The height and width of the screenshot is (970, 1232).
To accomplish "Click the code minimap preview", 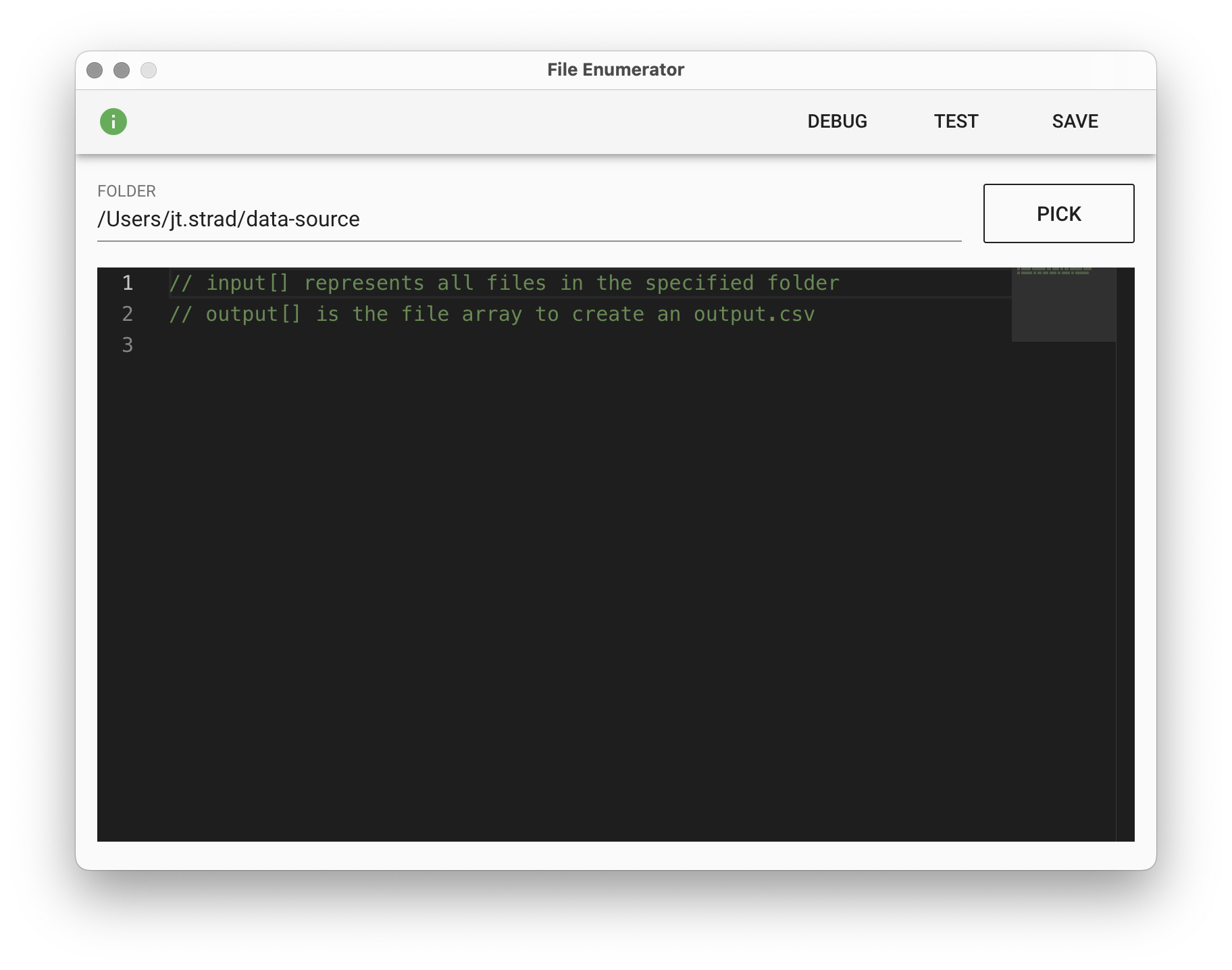I will (1063, 304).
